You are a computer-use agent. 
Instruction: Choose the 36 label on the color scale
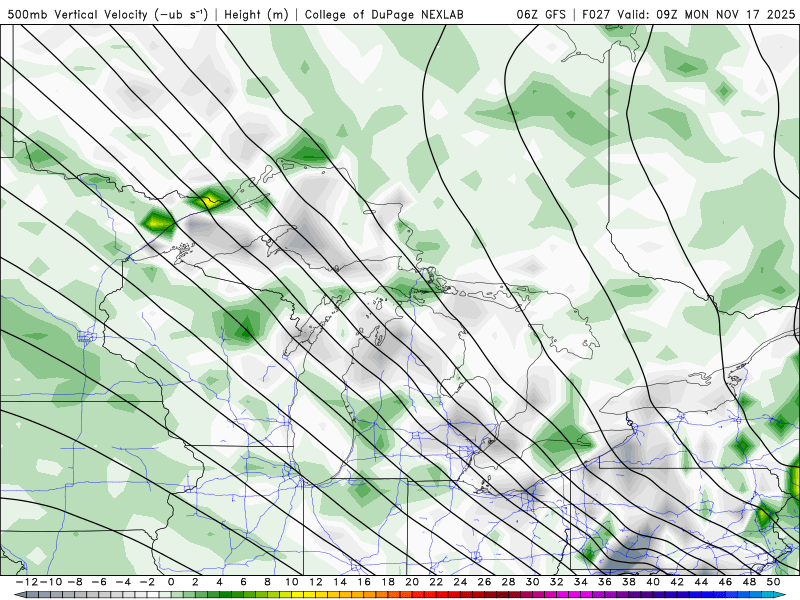pyautogui.click(x=605, y=582)
